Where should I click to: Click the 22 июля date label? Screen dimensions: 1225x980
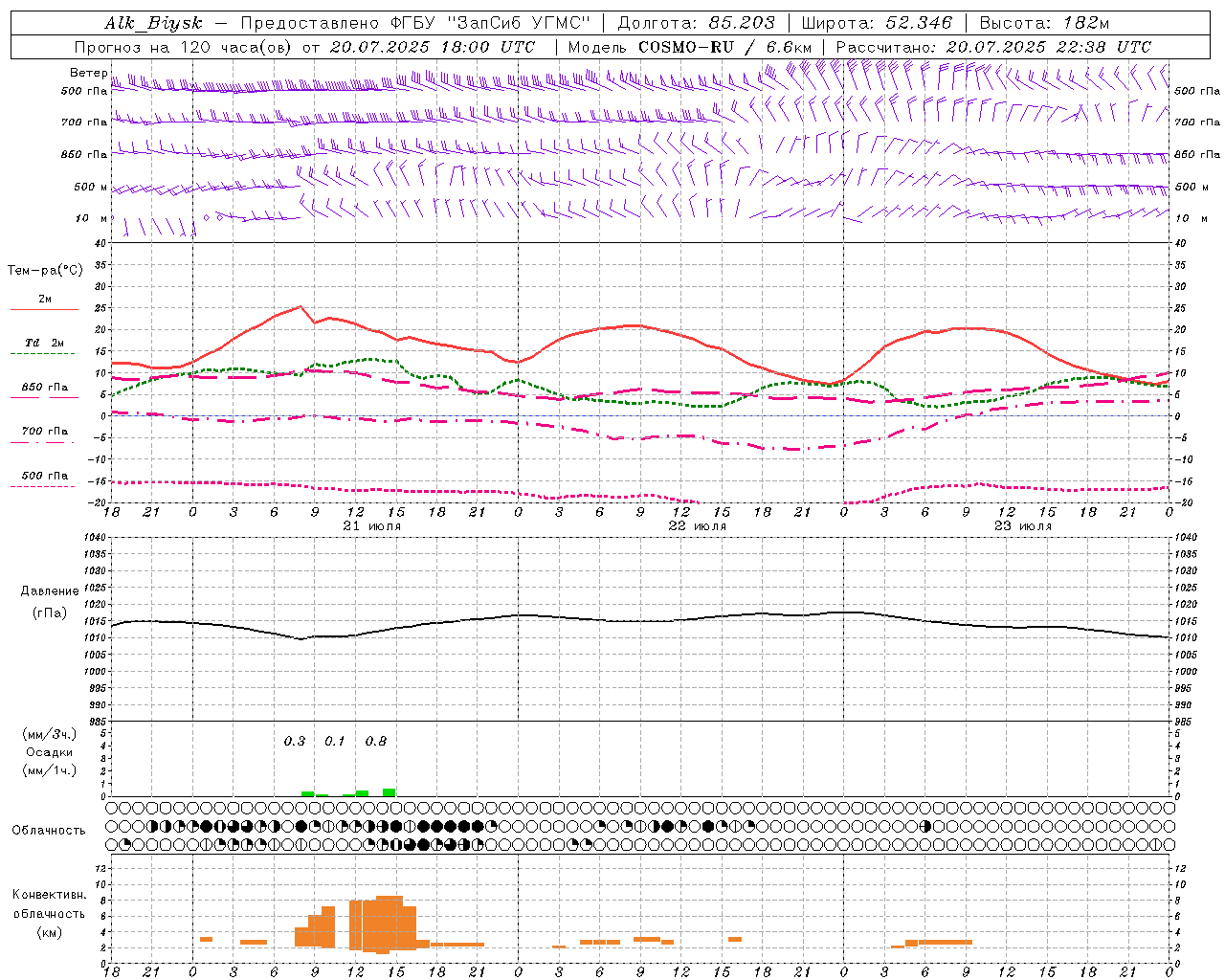click(x=698, y=526)
